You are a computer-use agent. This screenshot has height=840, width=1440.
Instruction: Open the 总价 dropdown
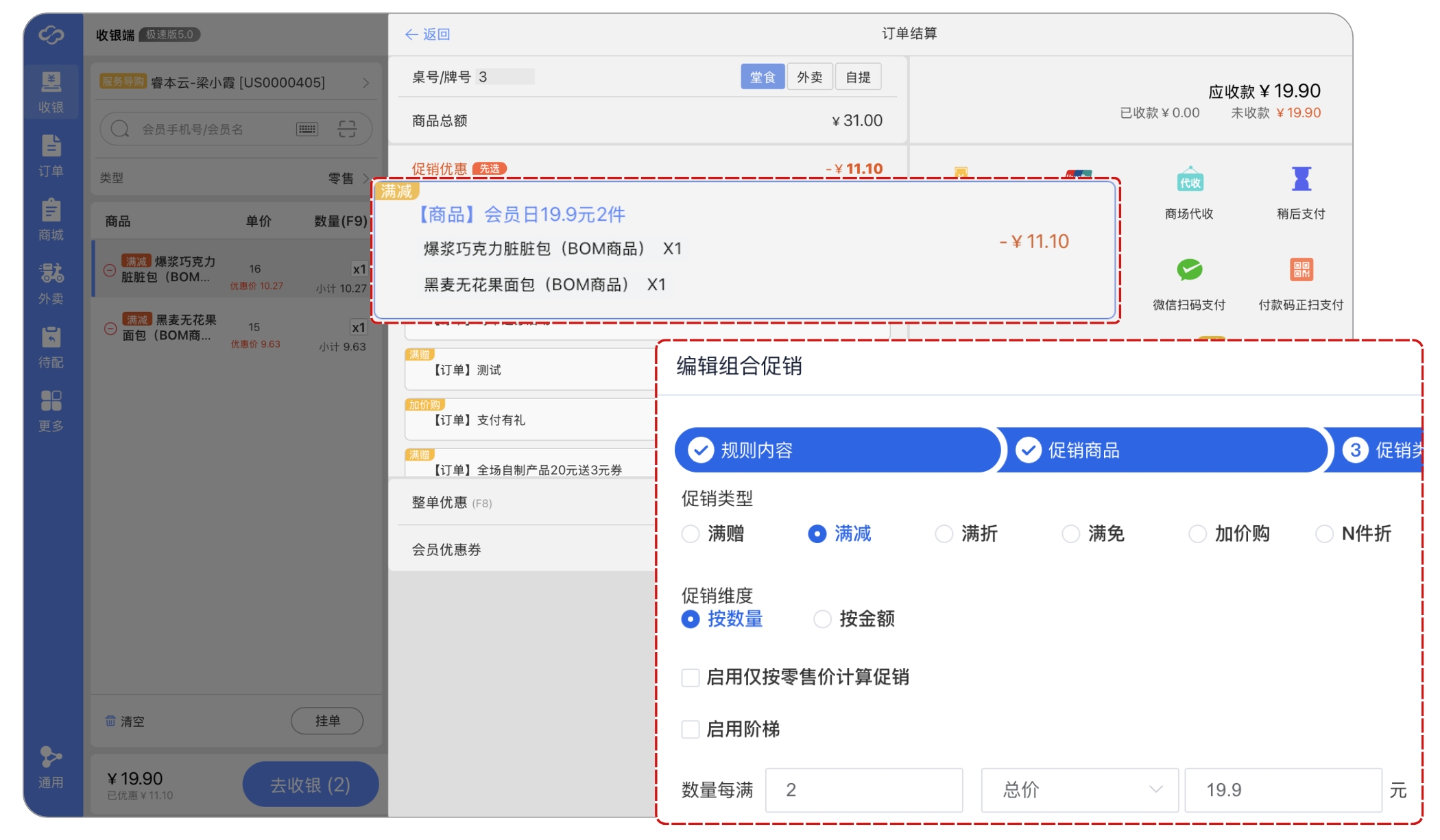(1080, 790)
